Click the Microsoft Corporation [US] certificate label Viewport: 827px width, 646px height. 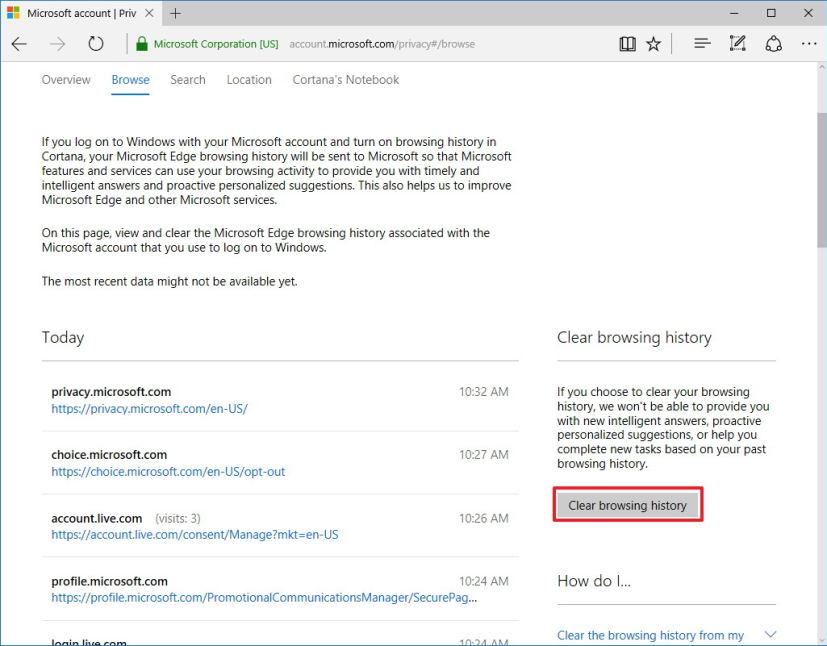[x=216, y=44]
